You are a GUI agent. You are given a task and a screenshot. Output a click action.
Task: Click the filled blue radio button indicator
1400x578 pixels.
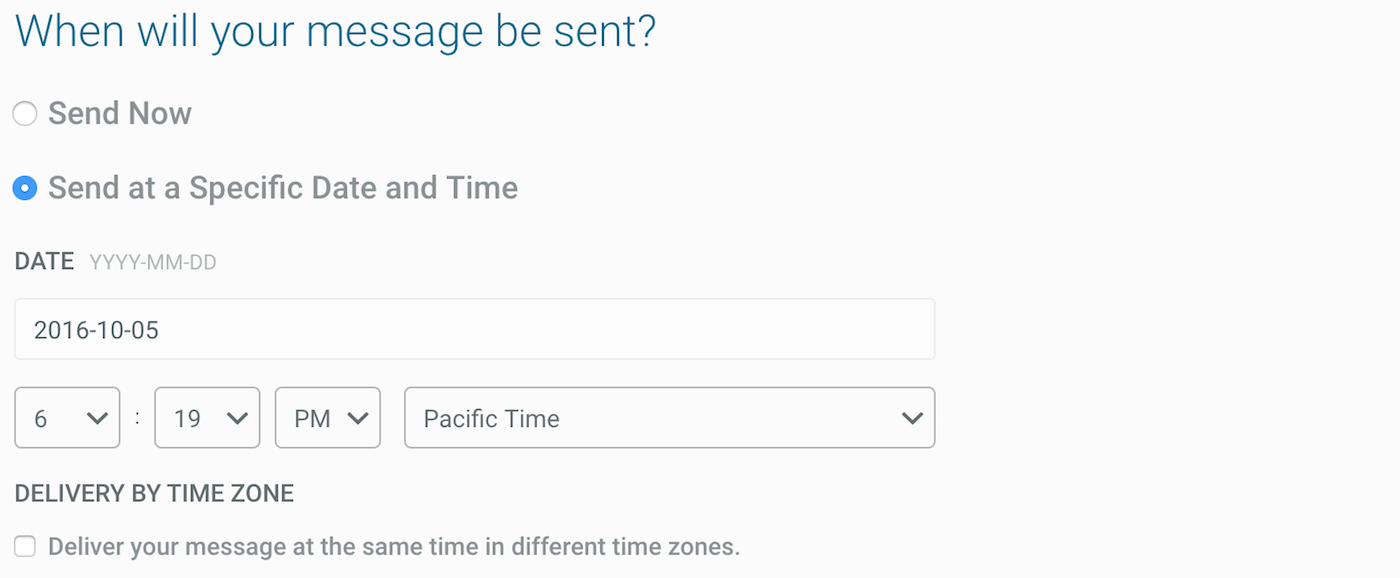[24, 187]
